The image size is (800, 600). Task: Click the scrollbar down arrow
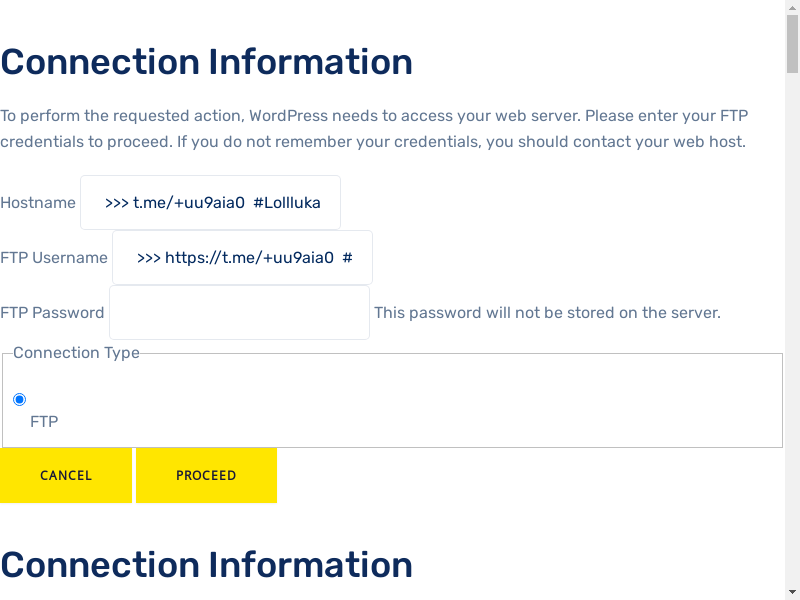[x=792, y=592]
